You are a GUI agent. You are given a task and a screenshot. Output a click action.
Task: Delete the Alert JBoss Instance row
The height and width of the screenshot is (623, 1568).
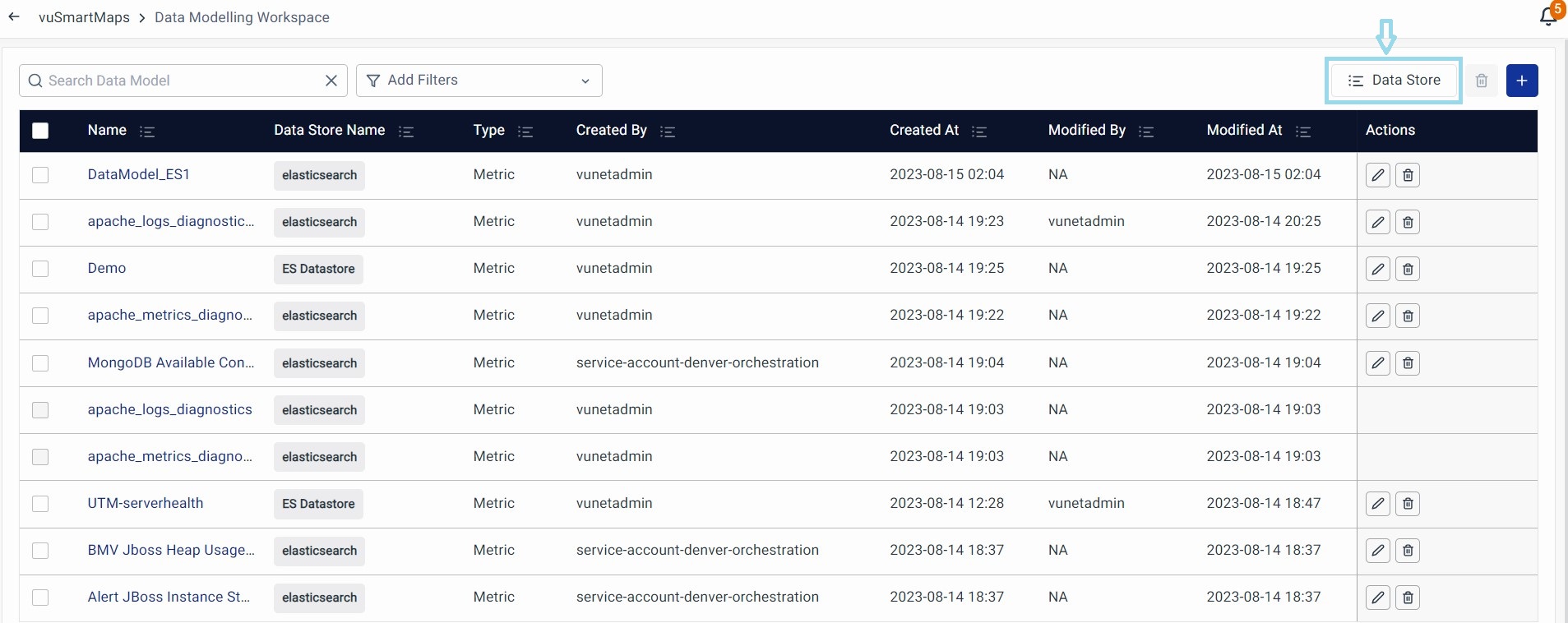(1408, 598)
